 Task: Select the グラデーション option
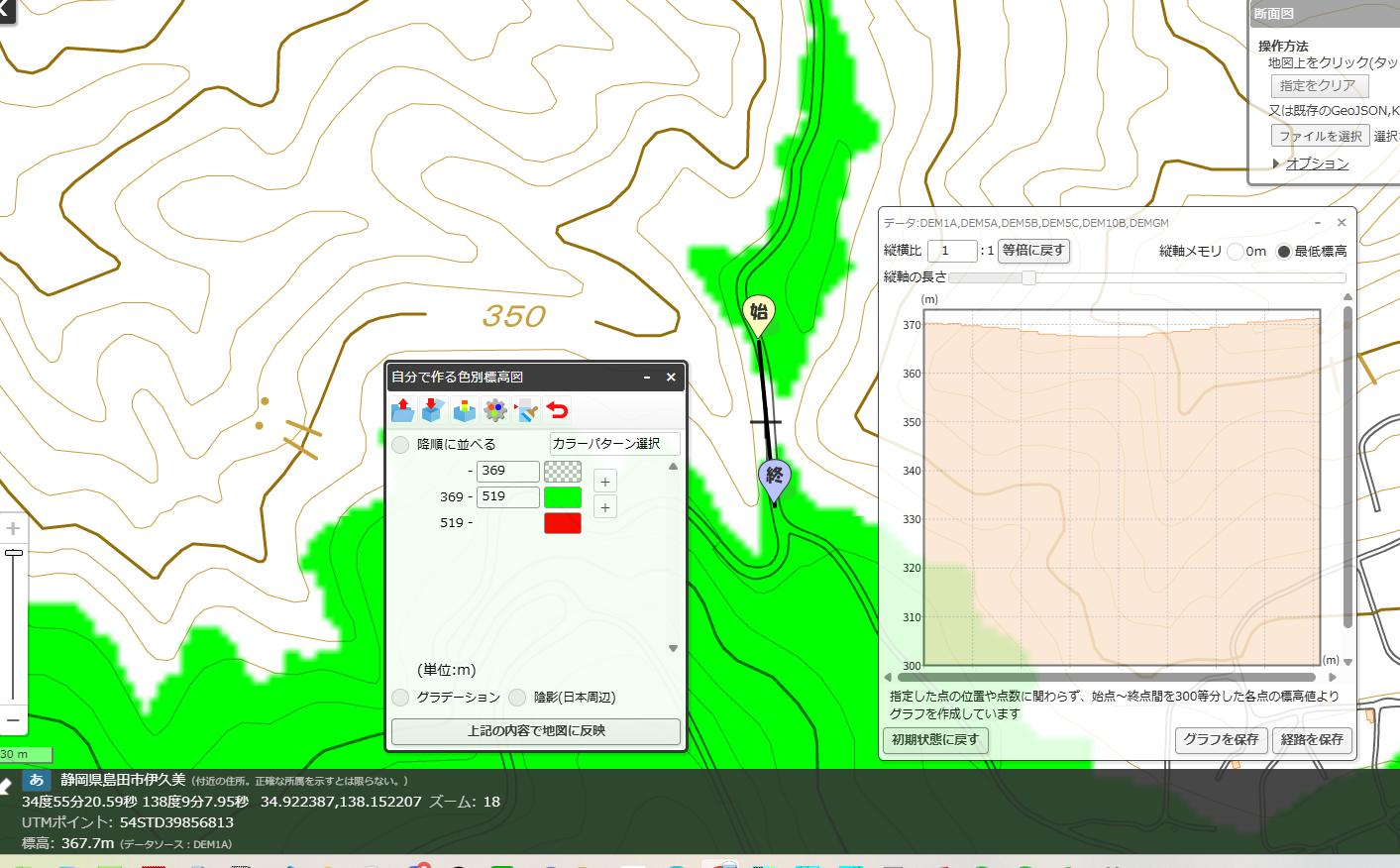tap(400, 698)
